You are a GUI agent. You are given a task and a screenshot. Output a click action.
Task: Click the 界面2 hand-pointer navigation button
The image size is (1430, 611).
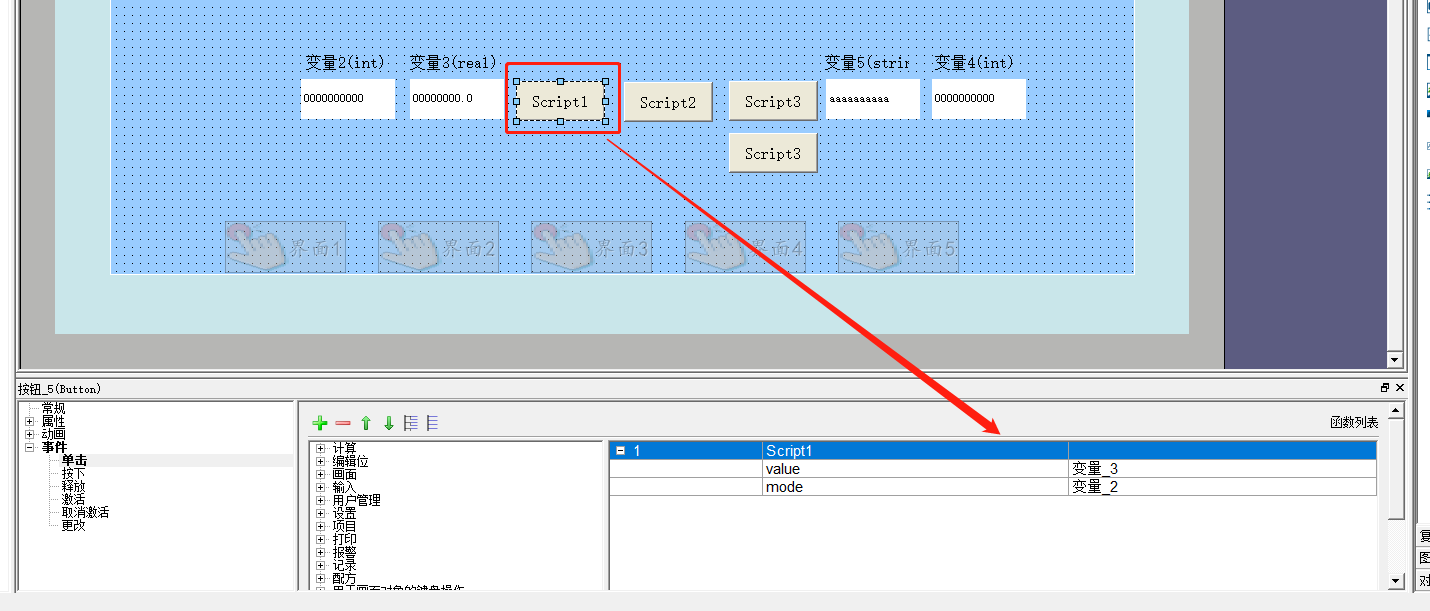438,247
